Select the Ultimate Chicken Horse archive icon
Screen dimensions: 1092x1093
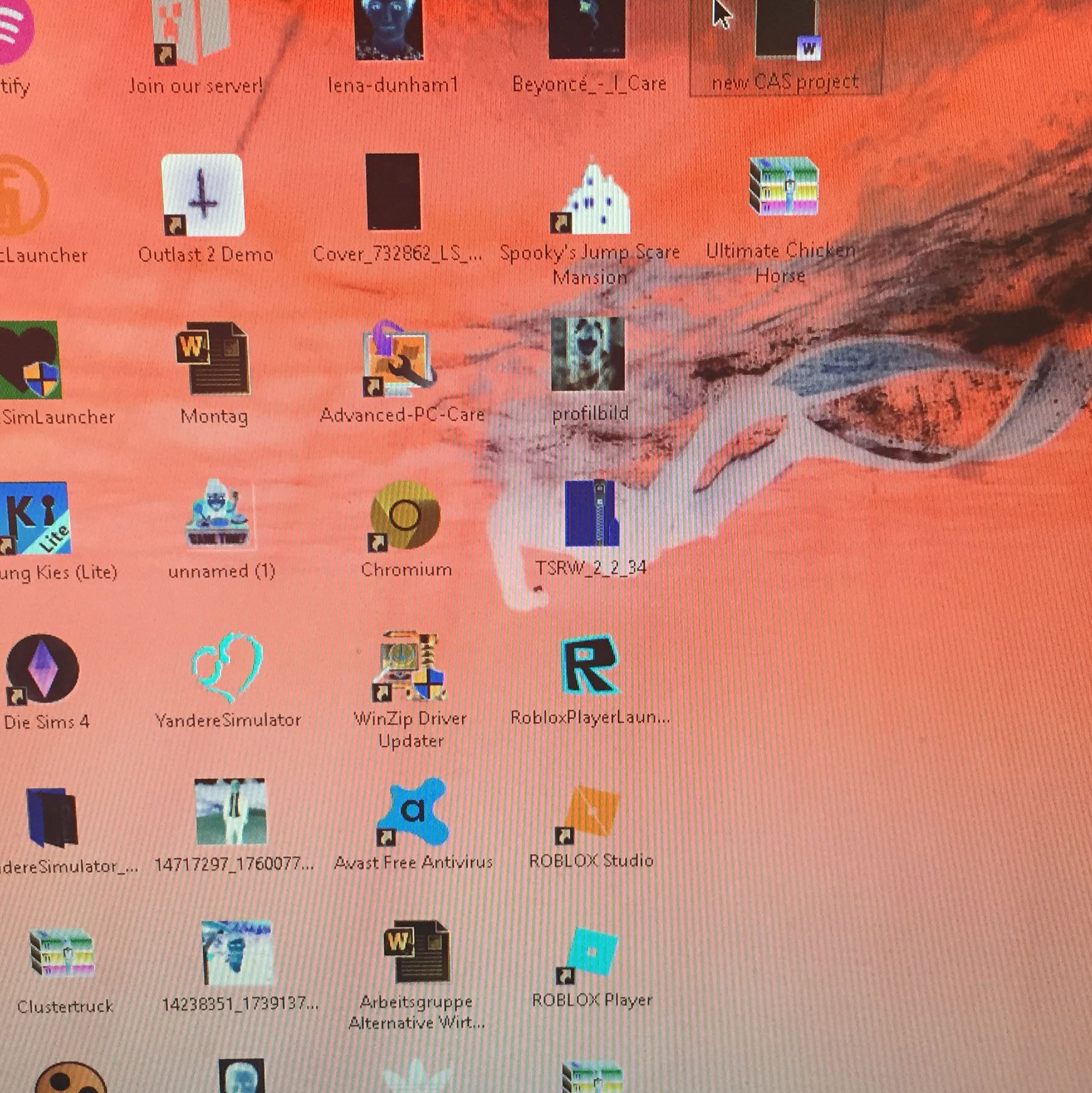784,186
